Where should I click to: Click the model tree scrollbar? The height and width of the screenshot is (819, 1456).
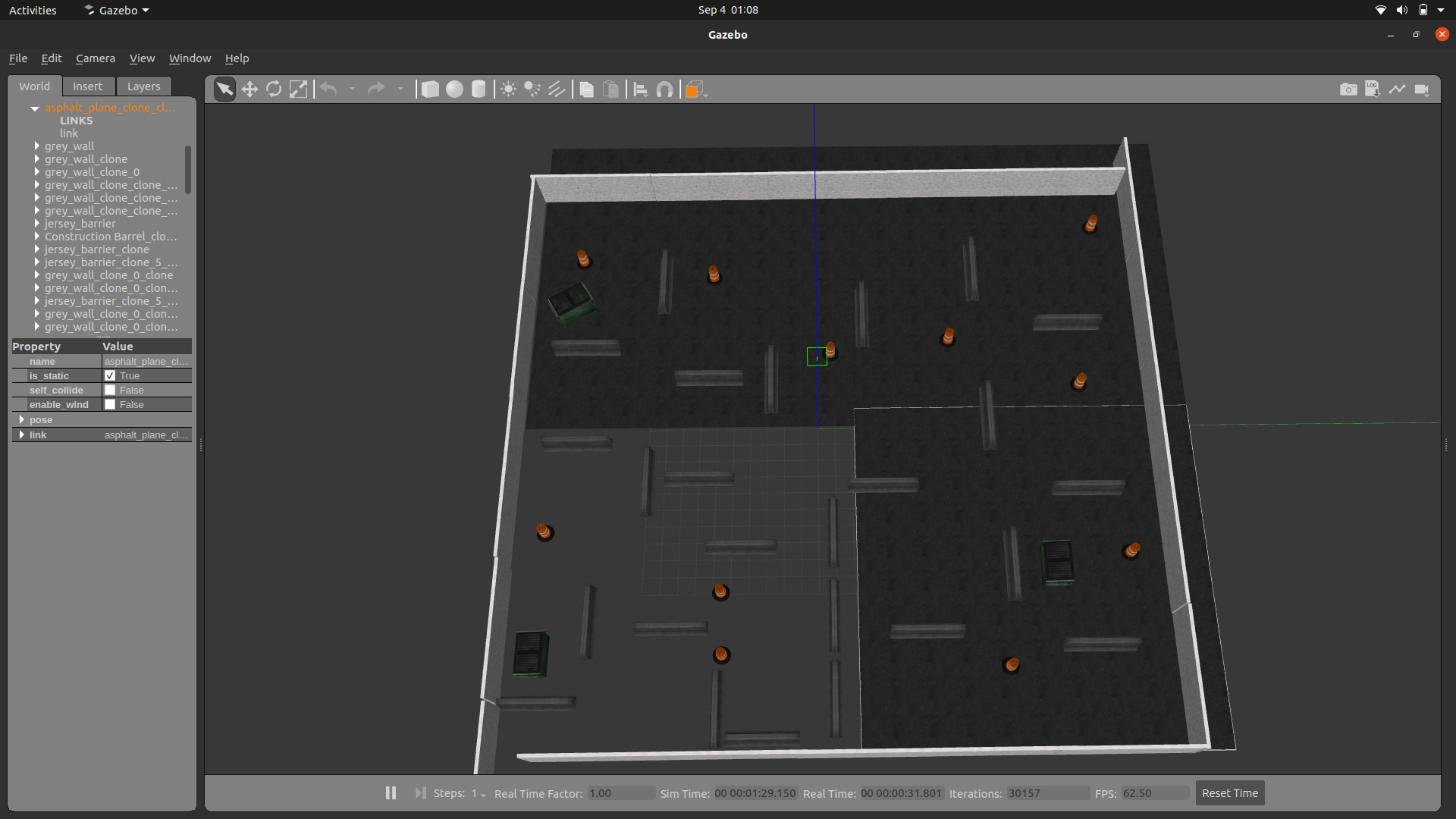[x=187, y=169]
